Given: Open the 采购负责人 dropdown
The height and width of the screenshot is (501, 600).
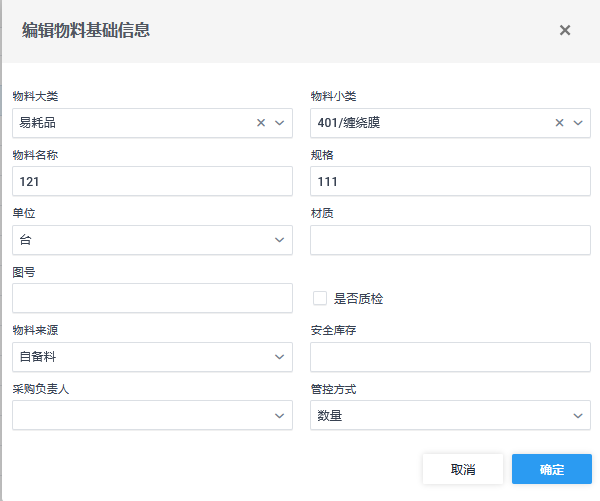Looking at the screenshot, I should click(152, 415).
